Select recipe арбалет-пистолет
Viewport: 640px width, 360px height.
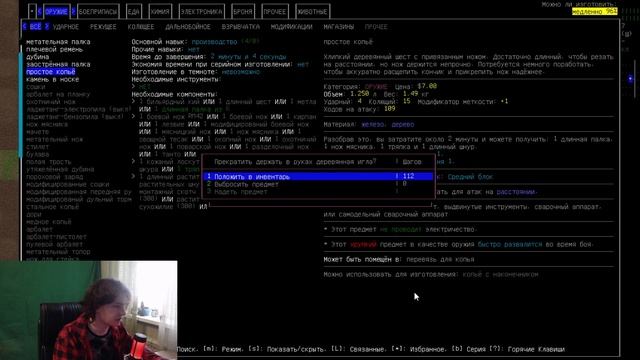[x=56, y=237]
